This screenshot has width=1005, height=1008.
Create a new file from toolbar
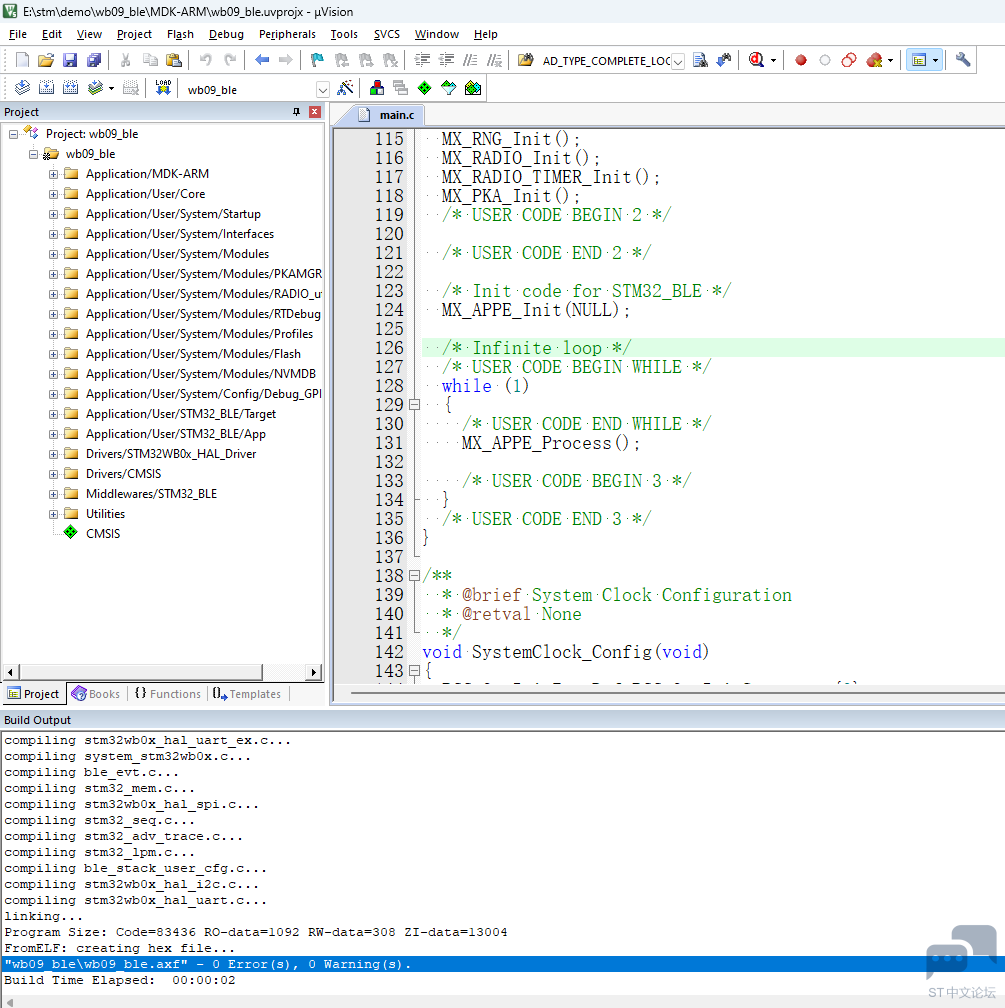pyautogui.click(x=22, y=60)
